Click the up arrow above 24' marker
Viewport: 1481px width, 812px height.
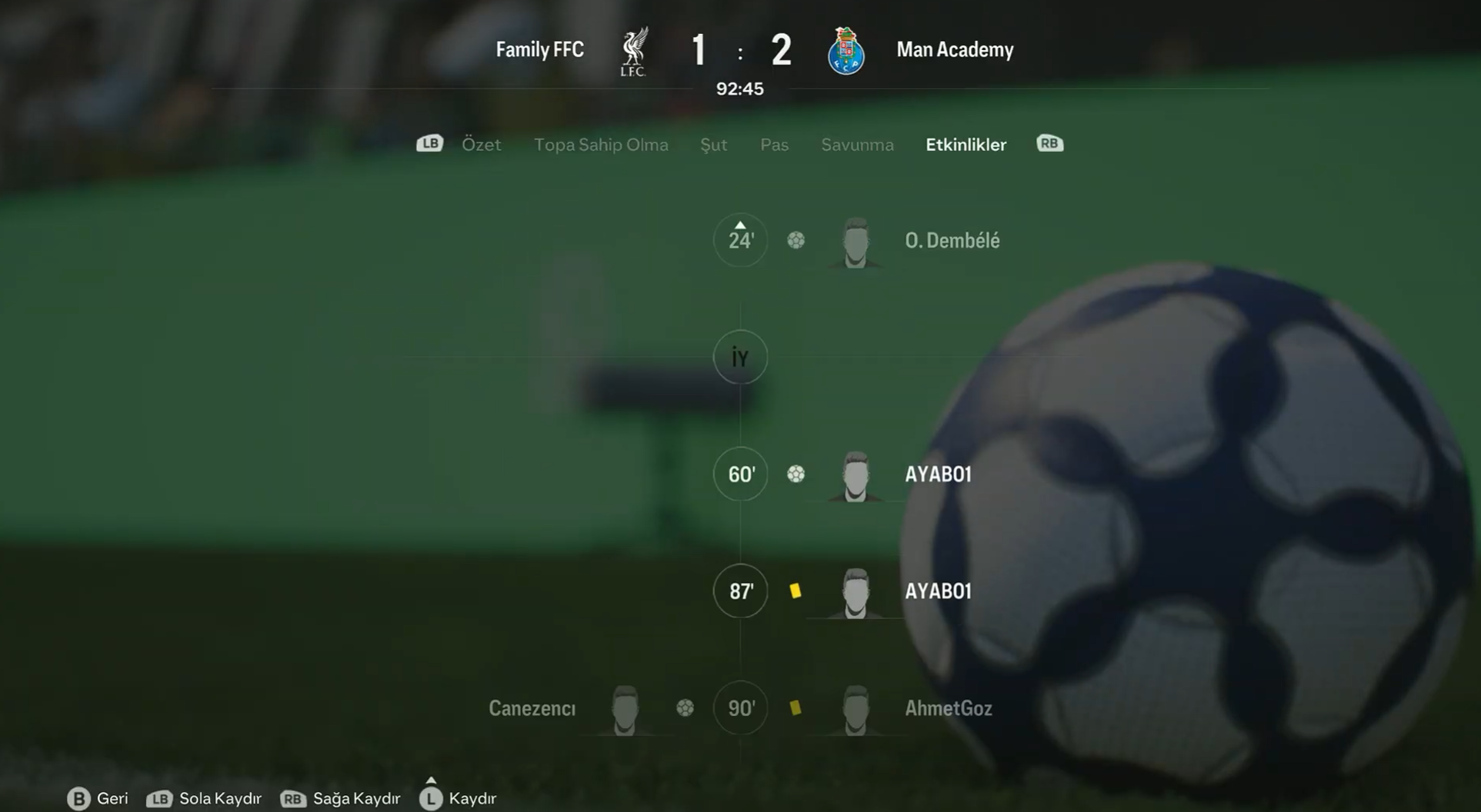739,225
